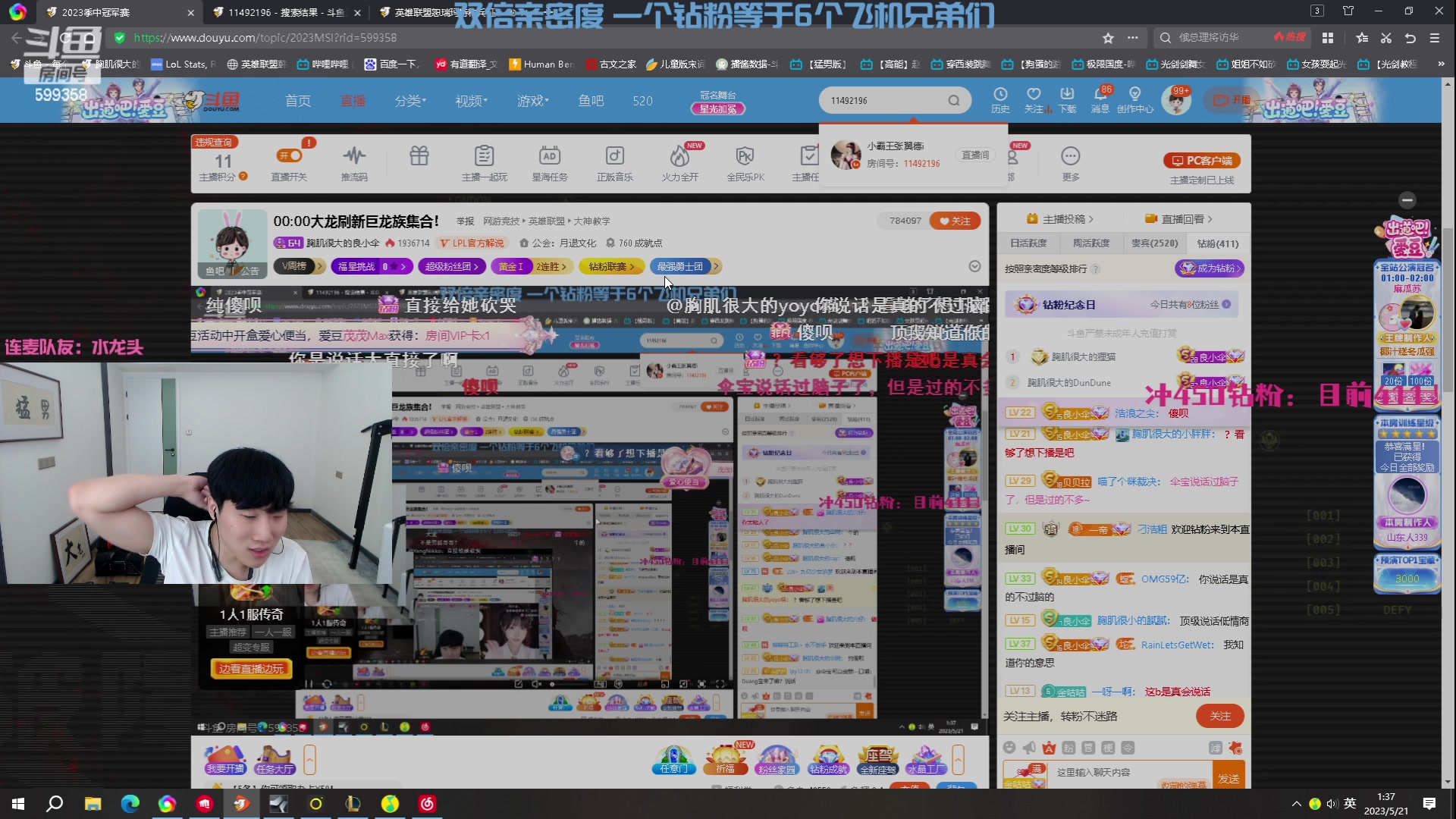Expand the streamer info panel chevron
Screen dimensions: 1456x819
974,266
